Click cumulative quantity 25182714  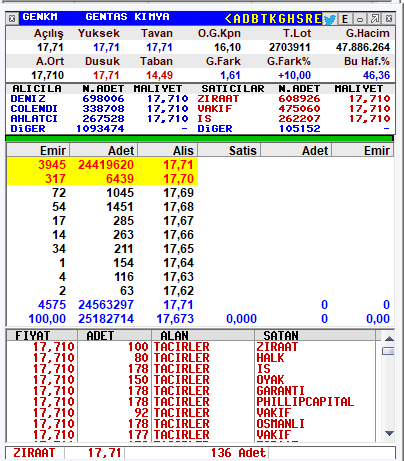click(x=106, y=319)
